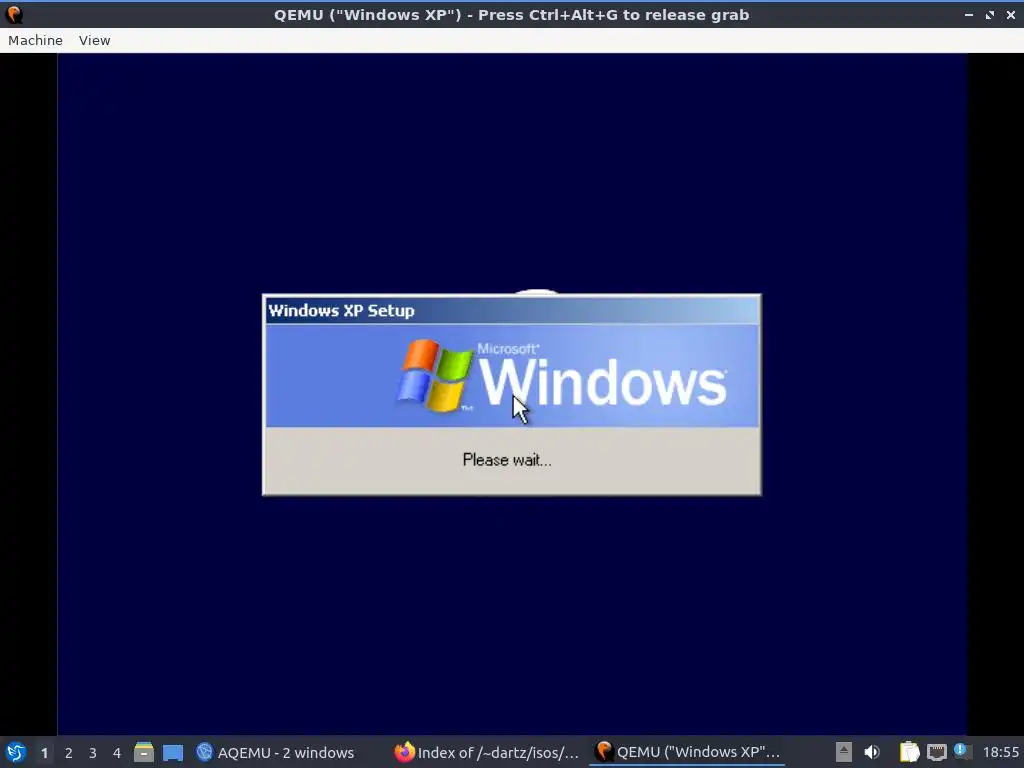Open the clipboard manager tray icon

(x=909, y=752)
